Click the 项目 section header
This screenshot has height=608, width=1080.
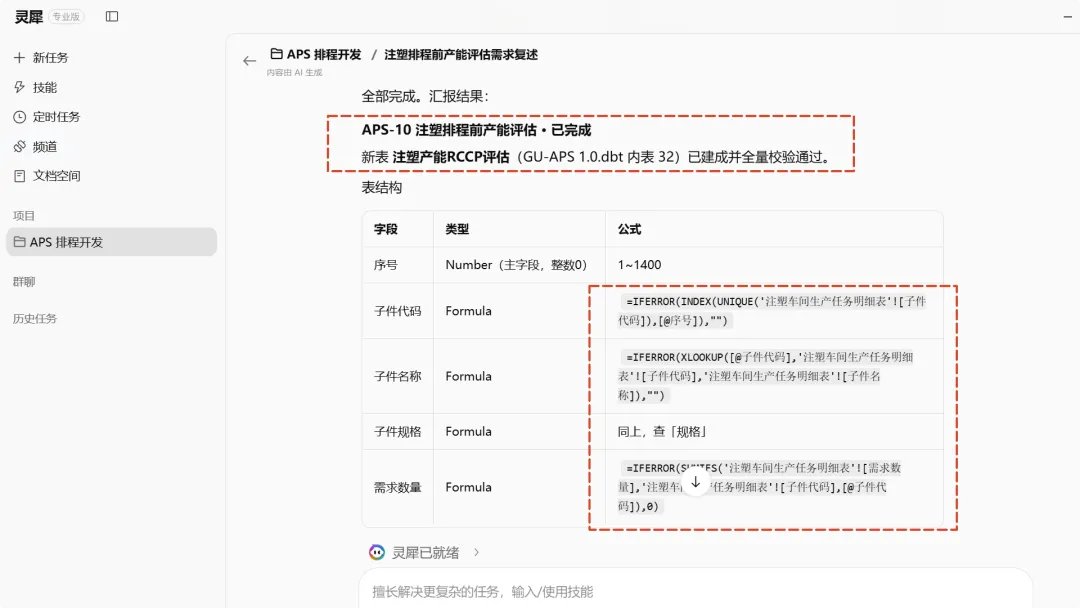24,216
